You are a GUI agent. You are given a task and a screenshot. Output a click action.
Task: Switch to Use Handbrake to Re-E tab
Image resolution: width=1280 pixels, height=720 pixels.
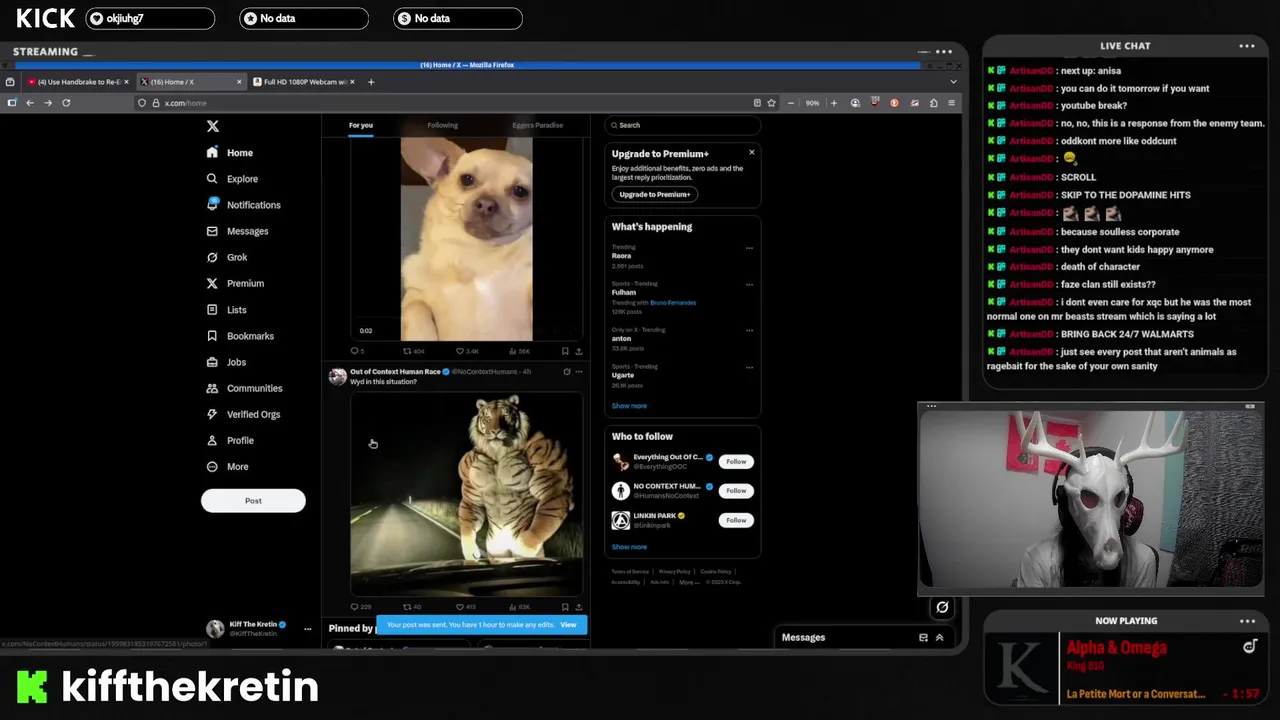(79, 82)
